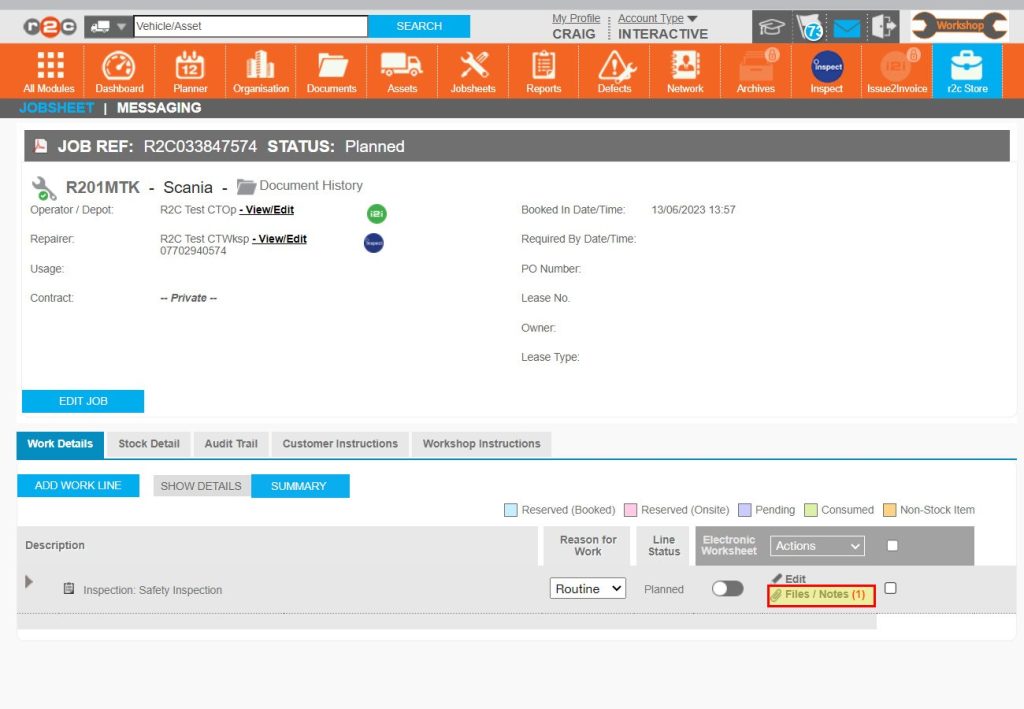The height and width of the screenshot is (709, 1024).
Task: Open the Actions dropdown
Action: (x=816, y=545)
